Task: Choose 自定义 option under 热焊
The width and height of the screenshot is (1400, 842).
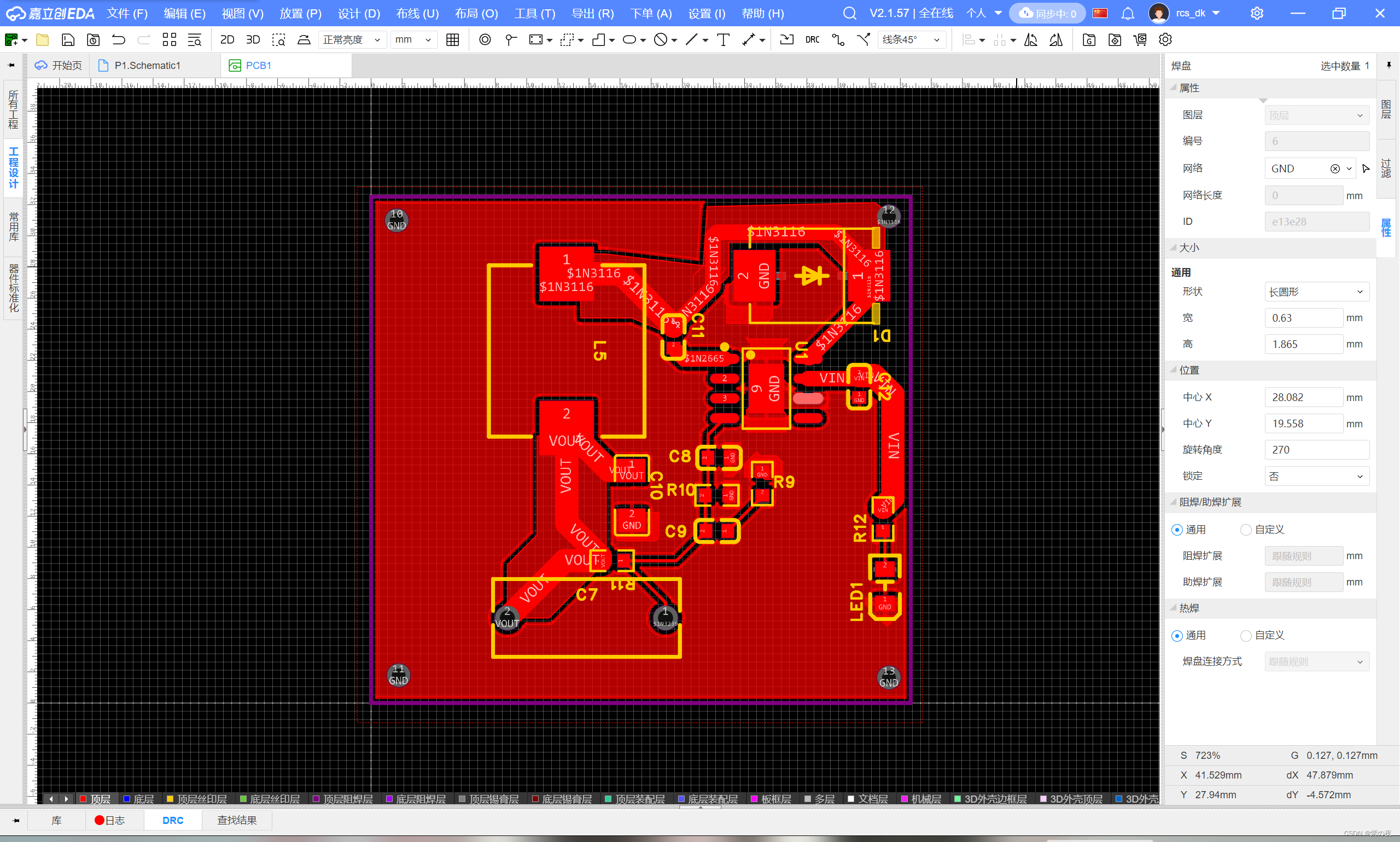Action: click(1245, 636)
